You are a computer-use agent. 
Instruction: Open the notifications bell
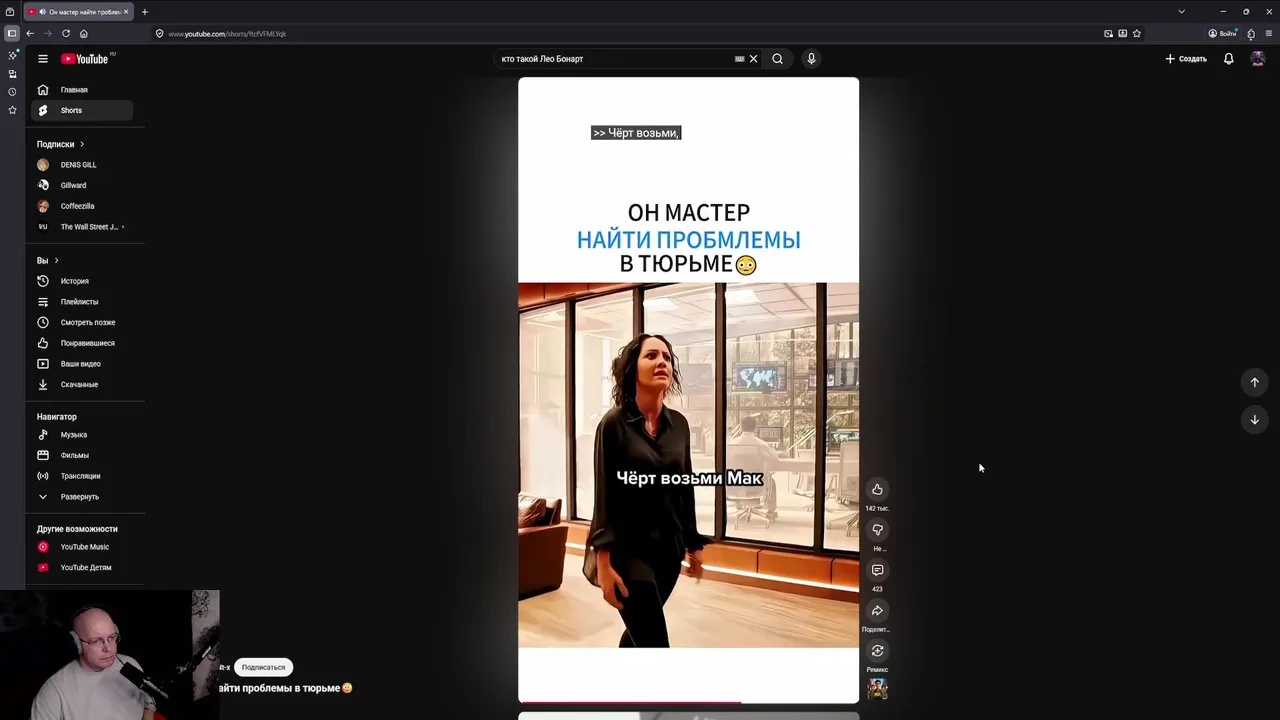(1229, 59)
